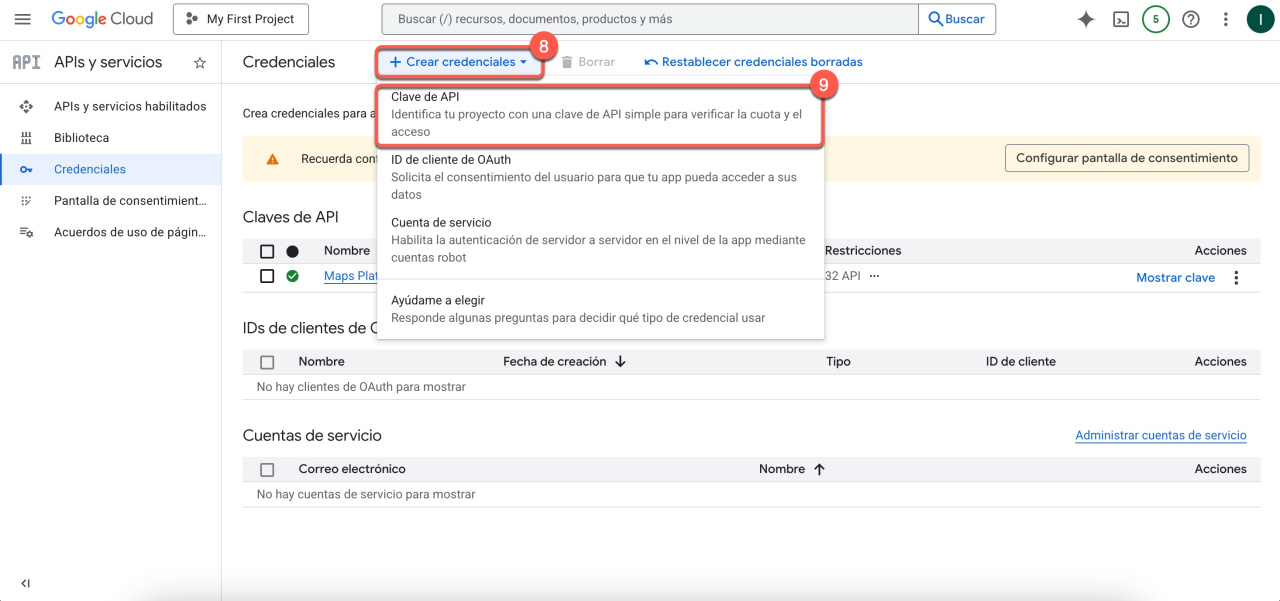Open the three-dot settings menu in header
The width and height of the screenshot is (1280, 601).
pos(1226,19)
